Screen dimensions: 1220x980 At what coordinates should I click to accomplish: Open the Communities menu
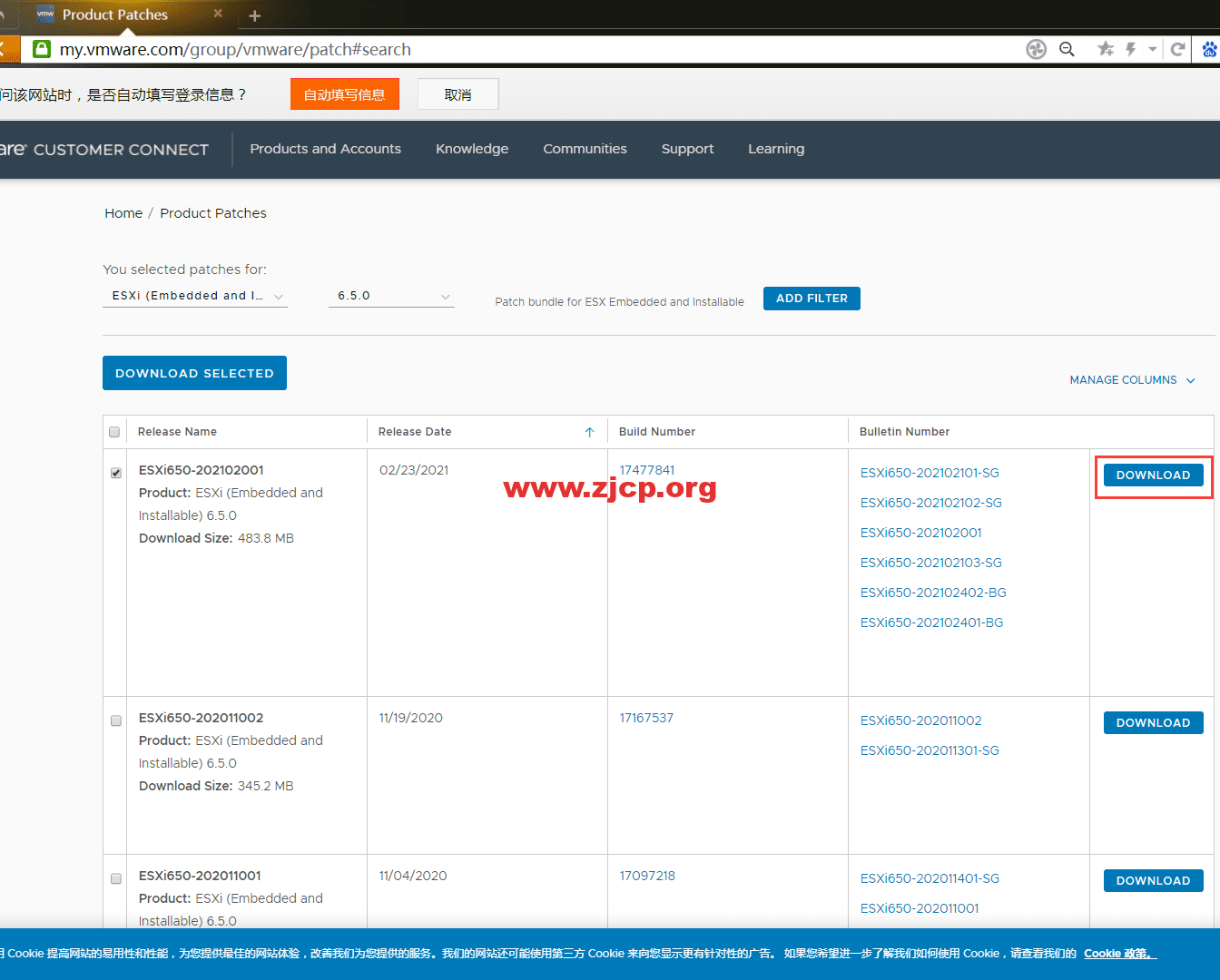585,149
